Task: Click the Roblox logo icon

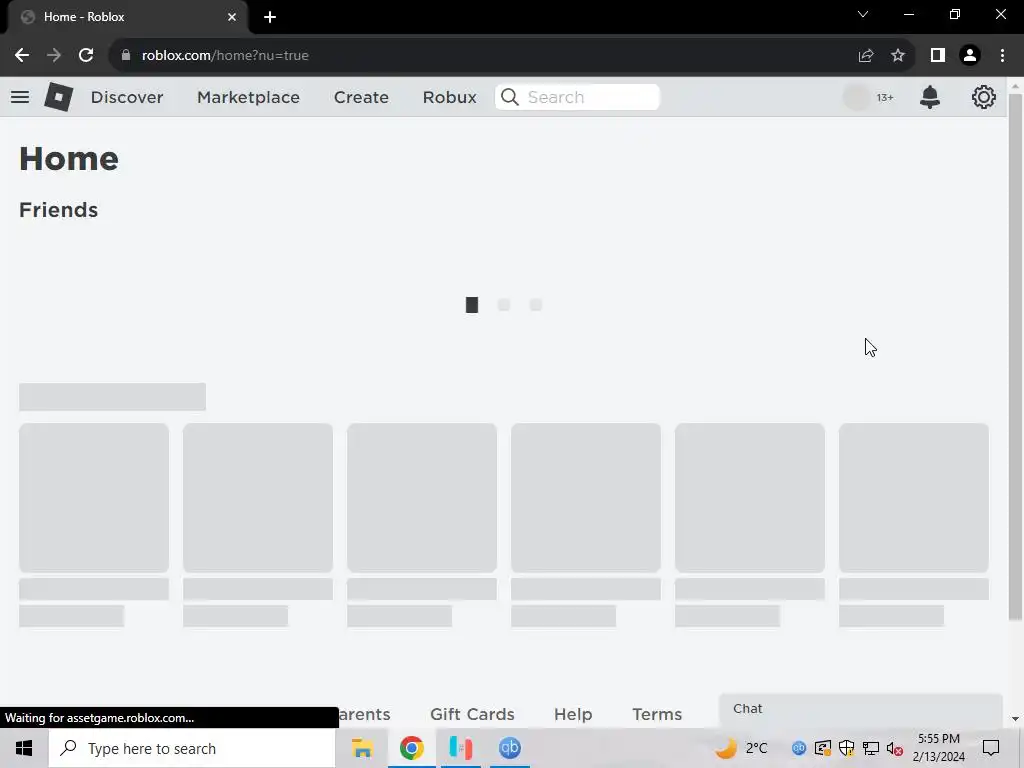Action: coord(59,97)
